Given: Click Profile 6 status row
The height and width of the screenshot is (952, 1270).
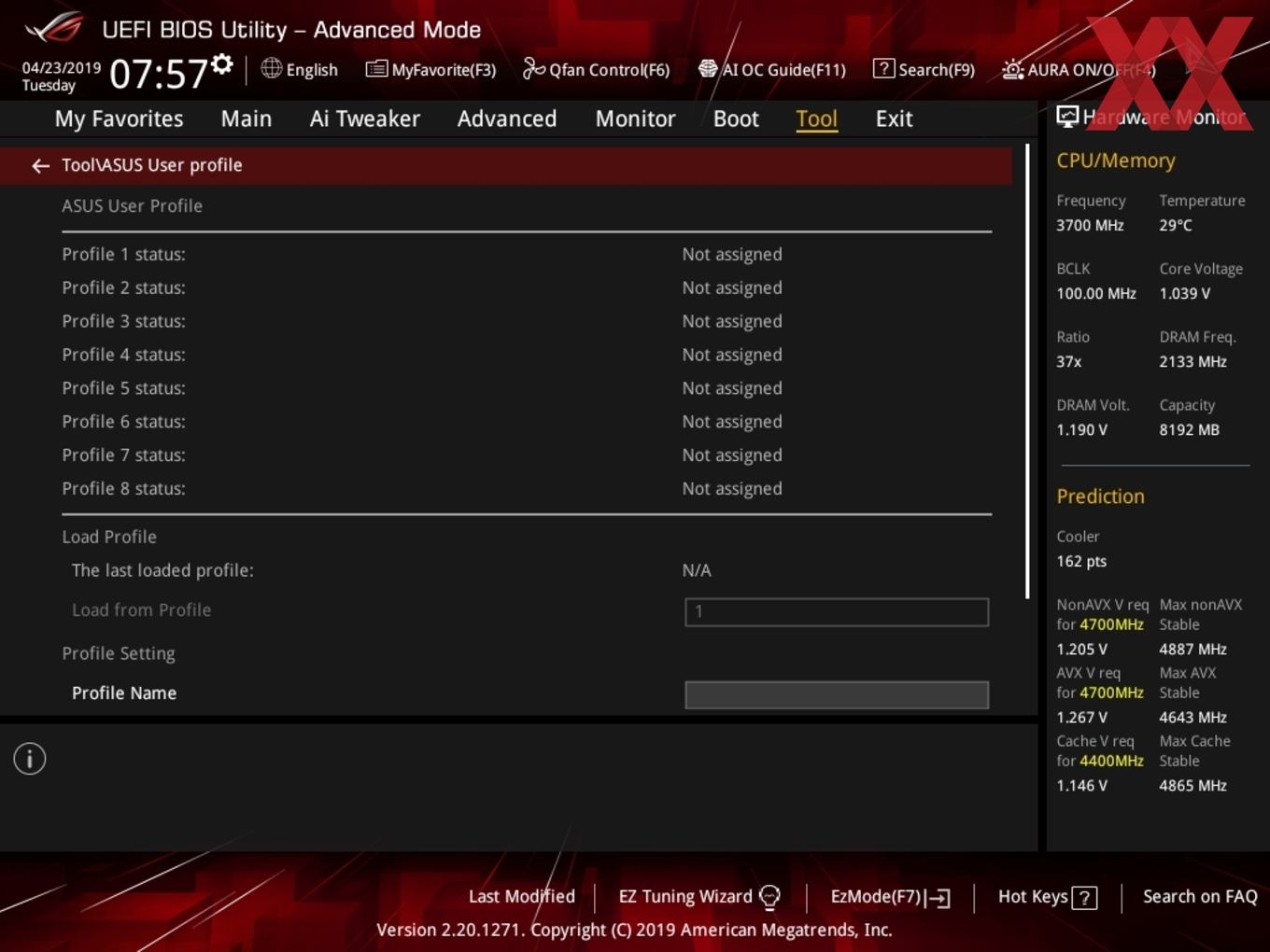Looking at the screenshot, I should 527,422.
